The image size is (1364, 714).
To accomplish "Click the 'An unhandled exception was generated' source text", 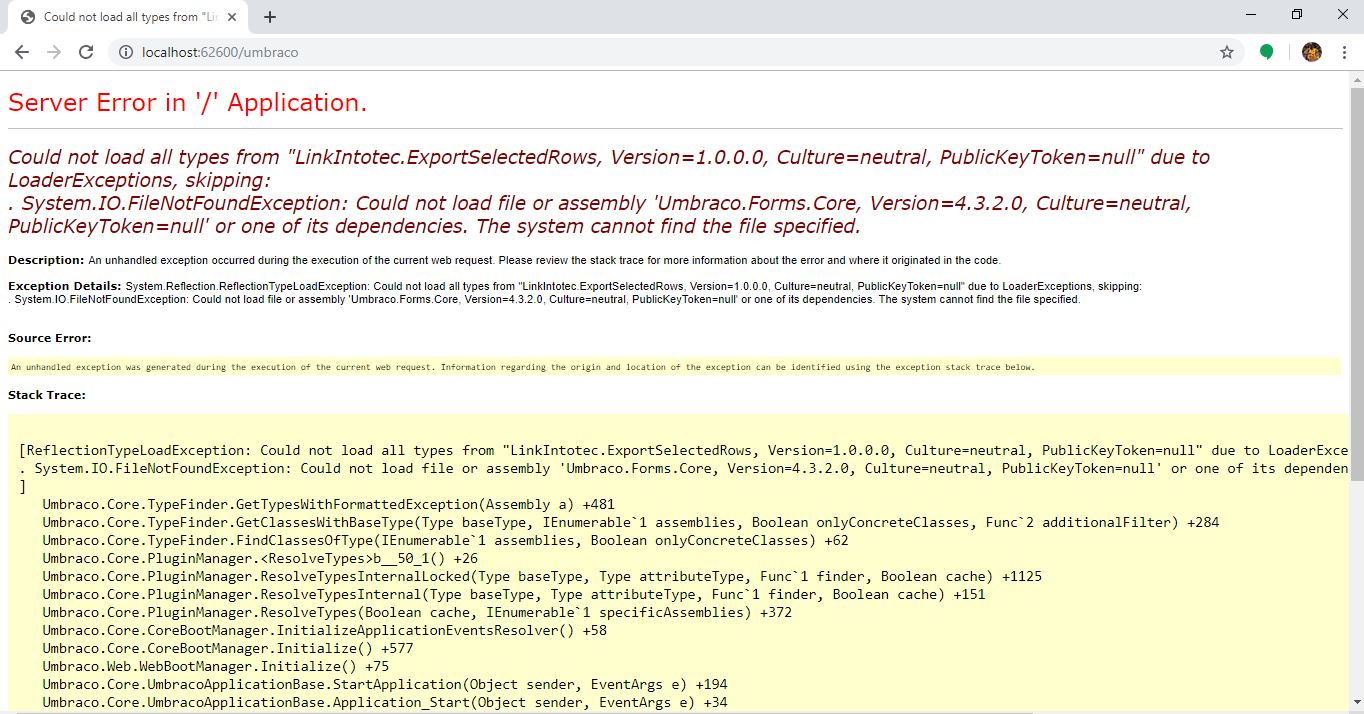I will (x=522, y=367).
